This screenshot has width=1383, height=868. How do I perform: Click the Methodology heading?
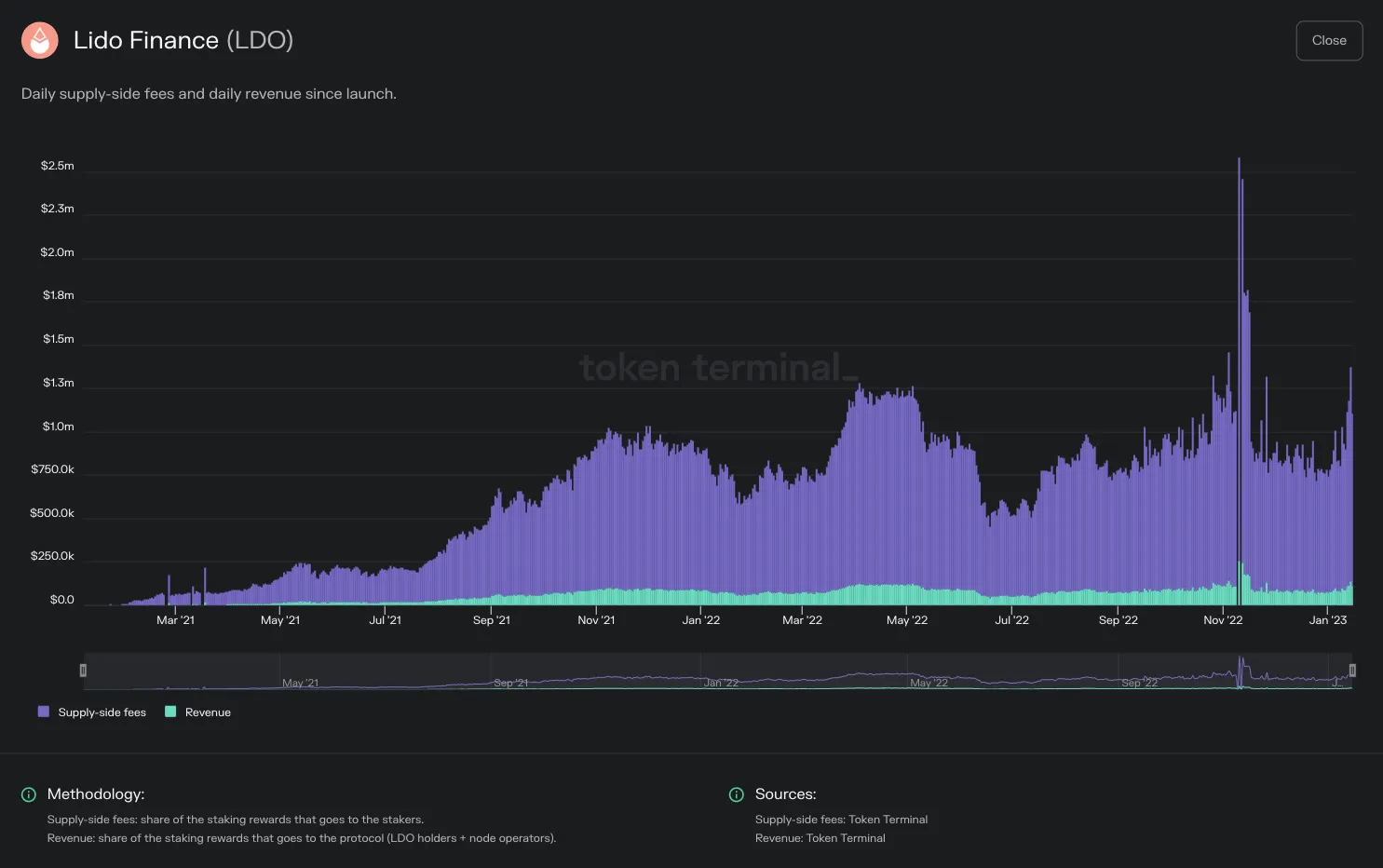click(x=96, y=794)
